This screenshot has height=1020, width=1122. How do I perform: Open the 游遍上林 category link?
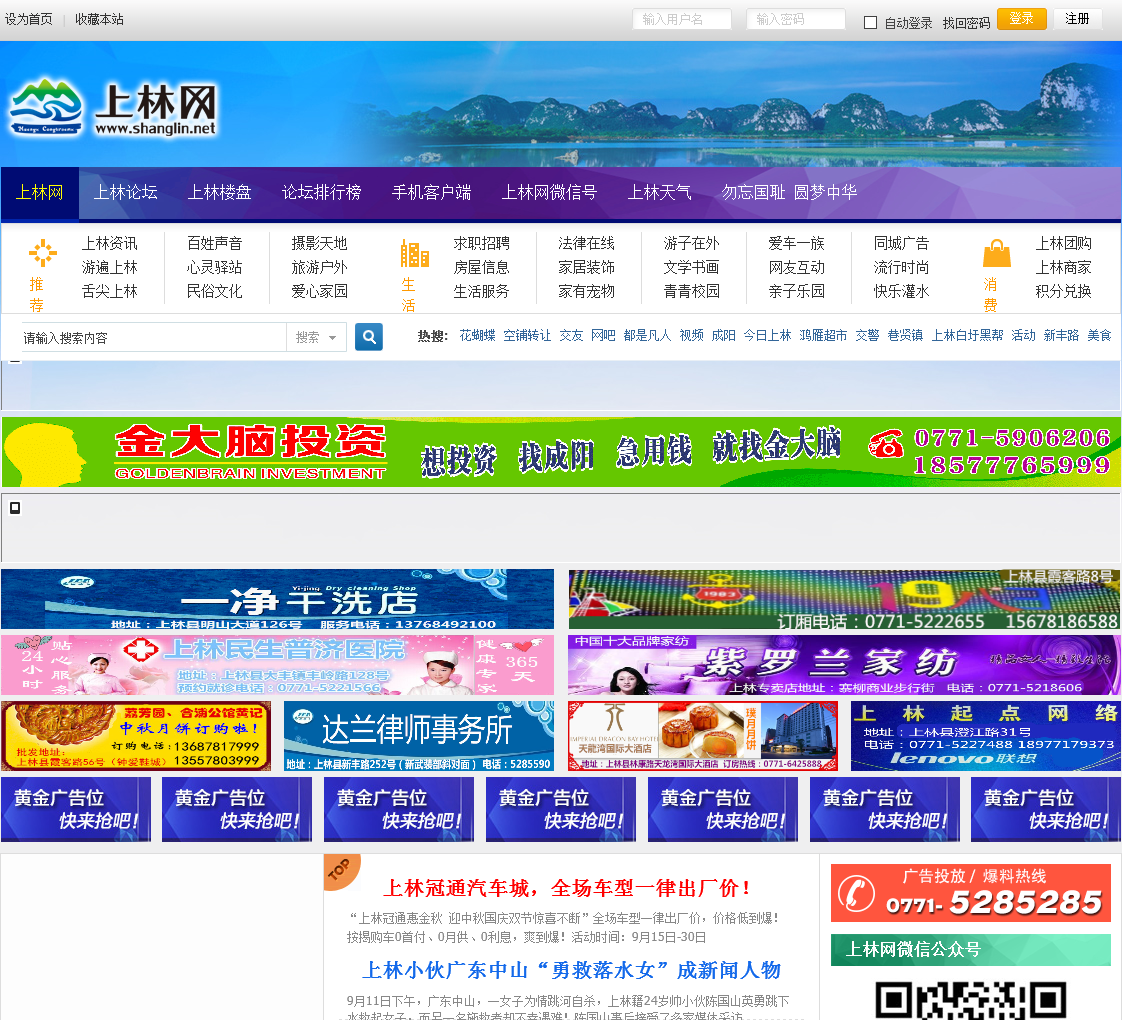[x=109, y=268]
